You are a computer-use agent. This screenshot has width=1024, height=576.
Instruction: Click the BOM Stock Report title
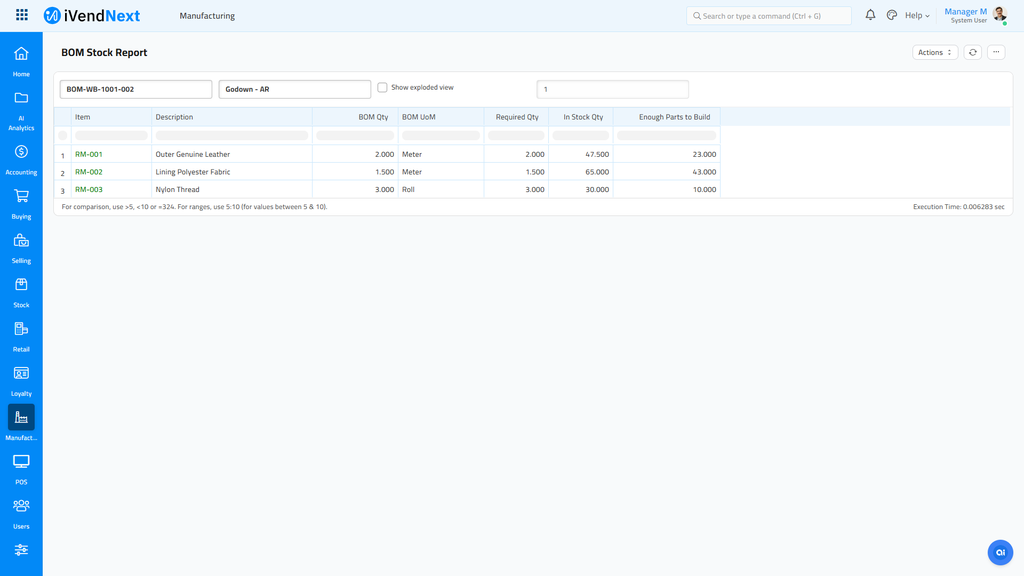point(104,52)
